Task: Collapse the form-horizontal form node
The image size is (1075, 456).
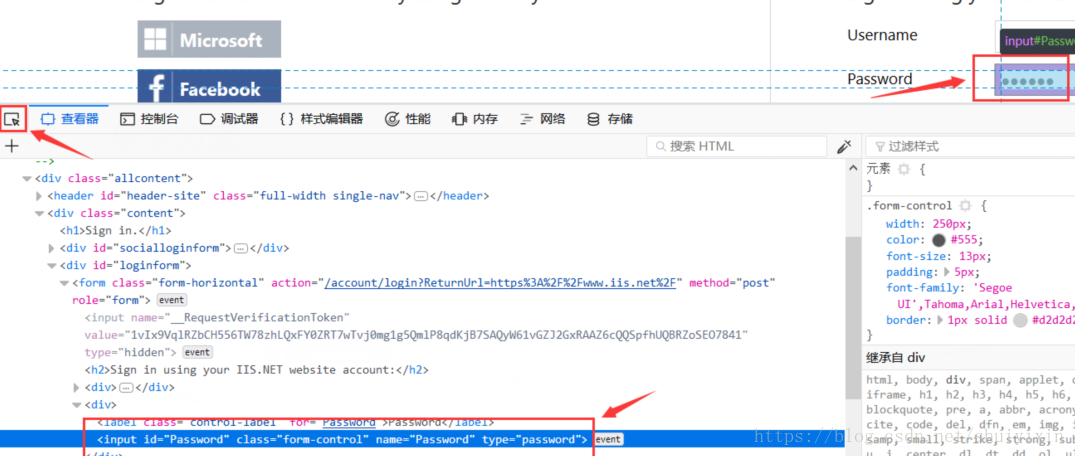Action: 64,283
